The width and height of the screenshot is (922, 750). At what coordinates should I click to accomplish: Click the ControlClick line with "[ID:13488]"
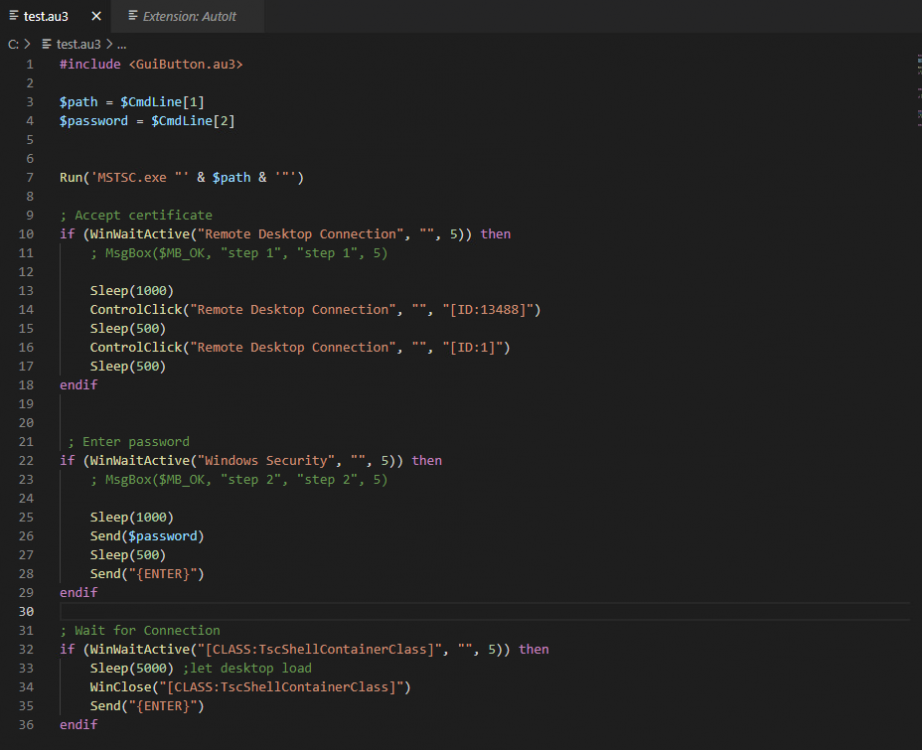(315, 309)
